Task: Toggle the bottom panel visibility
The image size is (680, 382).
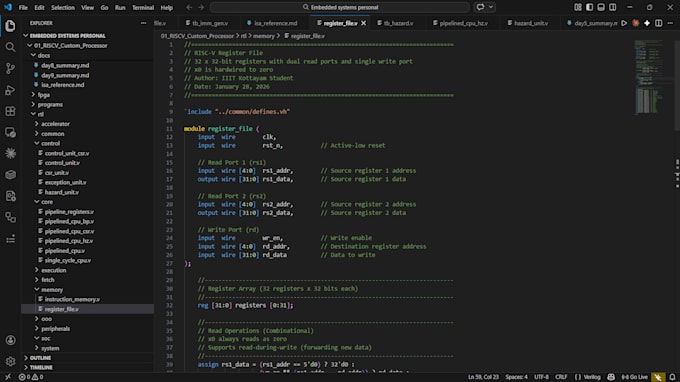Action: tap(601, 7)
